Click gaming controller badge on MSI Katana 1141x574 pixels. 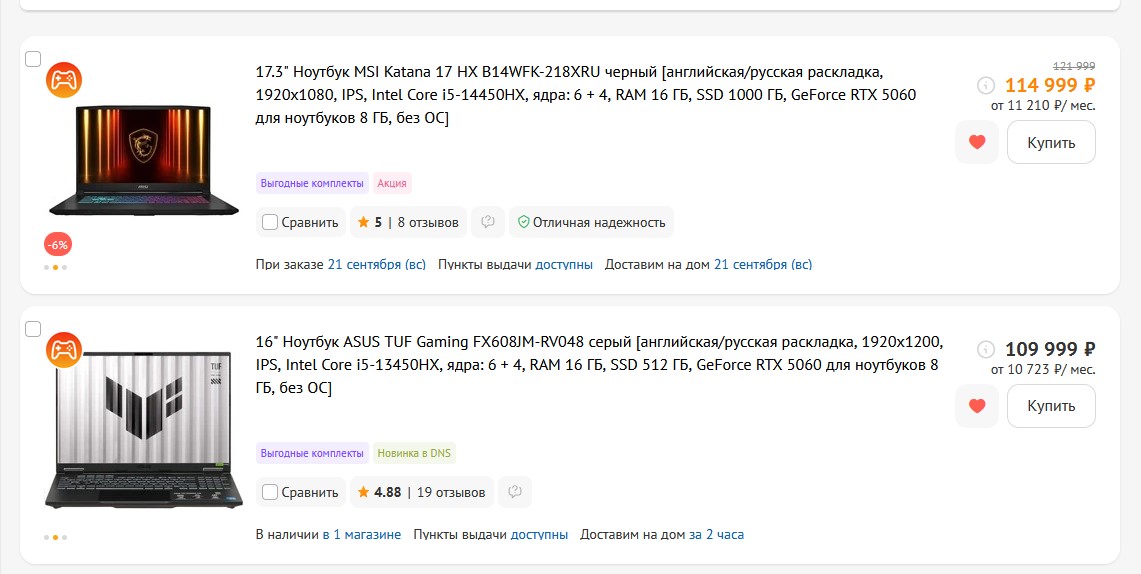(x=64, y=80)
